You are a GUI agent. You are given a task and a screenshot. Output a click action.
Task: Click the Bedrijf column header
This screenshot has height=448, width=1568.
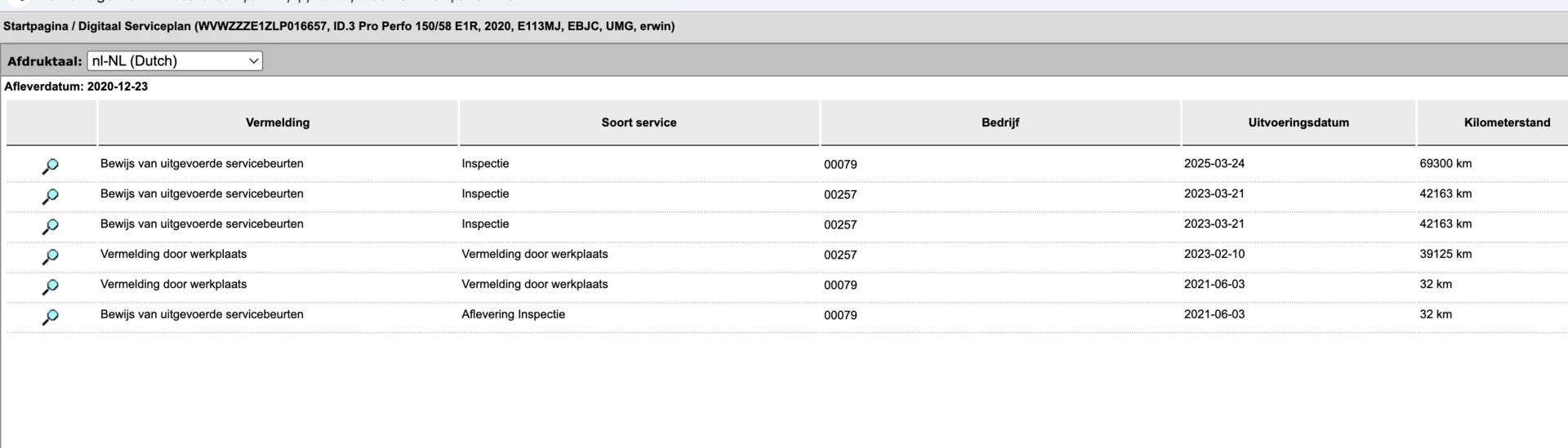pos(1000,122)
